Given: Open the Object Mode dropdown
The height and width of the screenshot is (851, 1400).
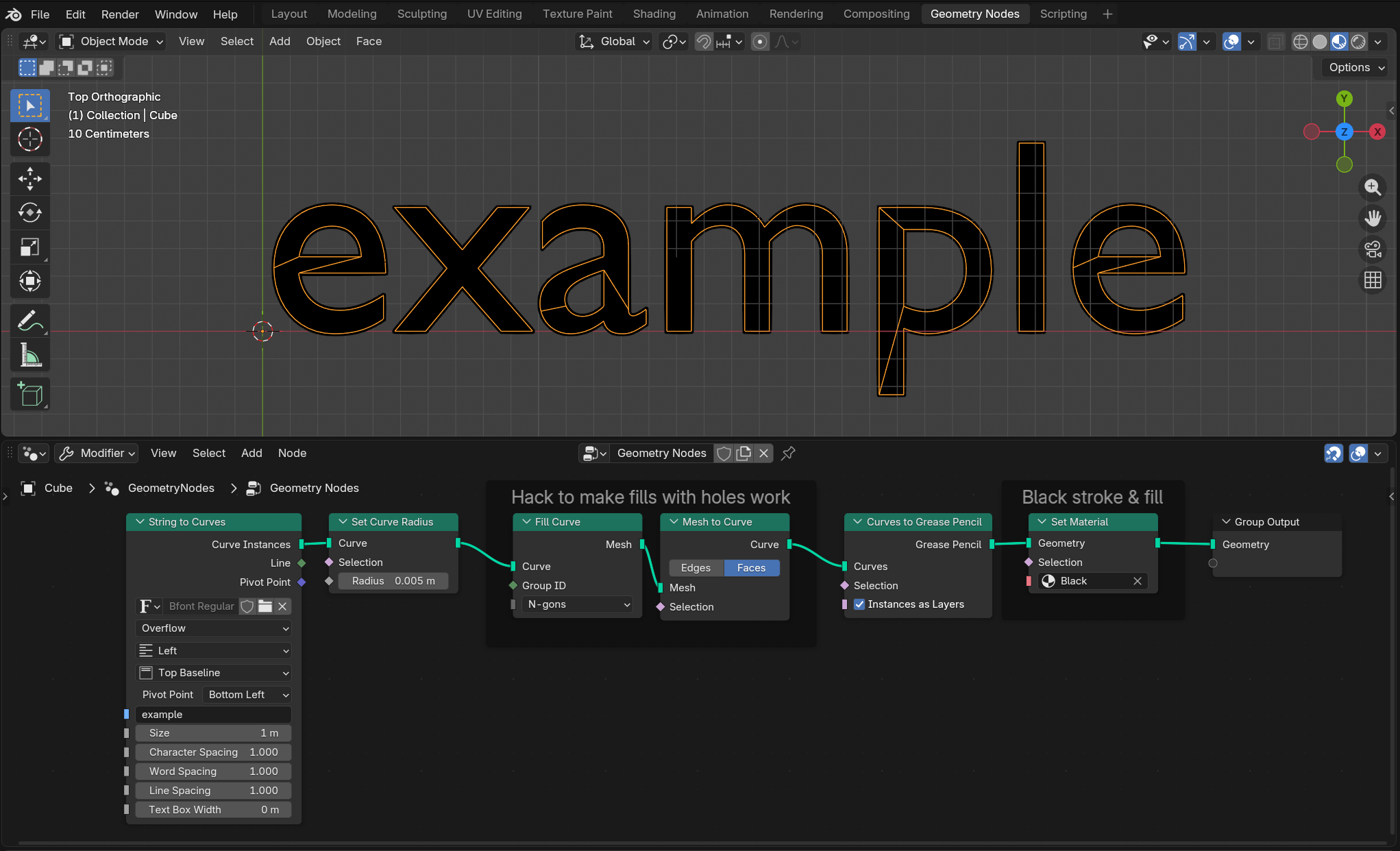Looking at the screenshot, I should tap(112, 42).
